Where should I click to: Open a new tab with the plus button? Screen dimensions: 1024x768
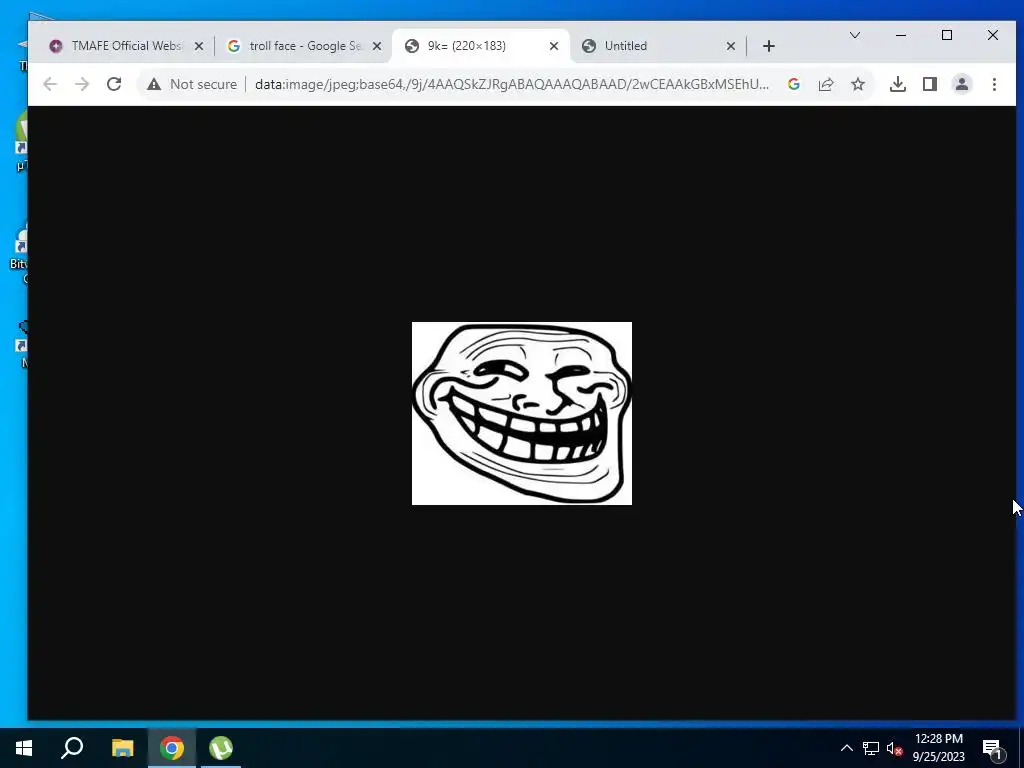click(769, 46)
